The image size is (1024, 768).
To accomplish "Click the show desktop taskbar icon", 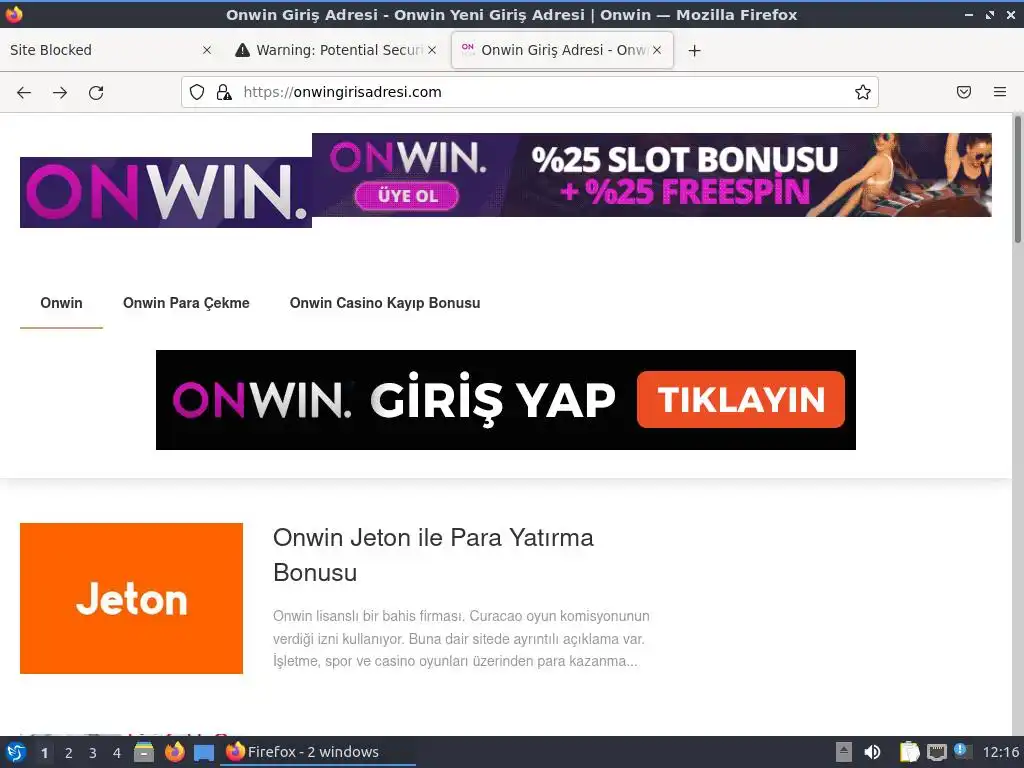I will 204,753.
